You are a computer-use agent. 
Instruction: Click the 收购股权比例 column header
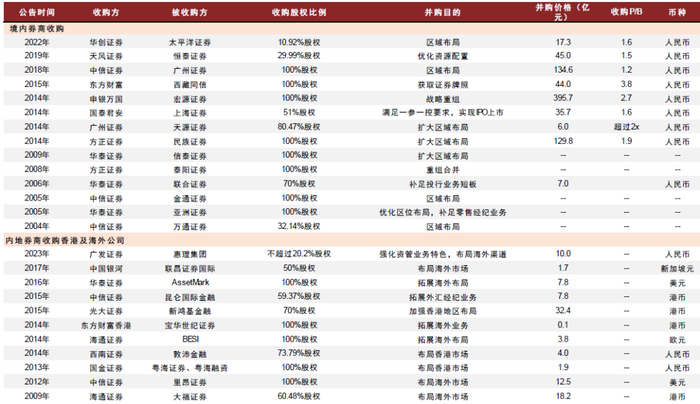(299, 12)
